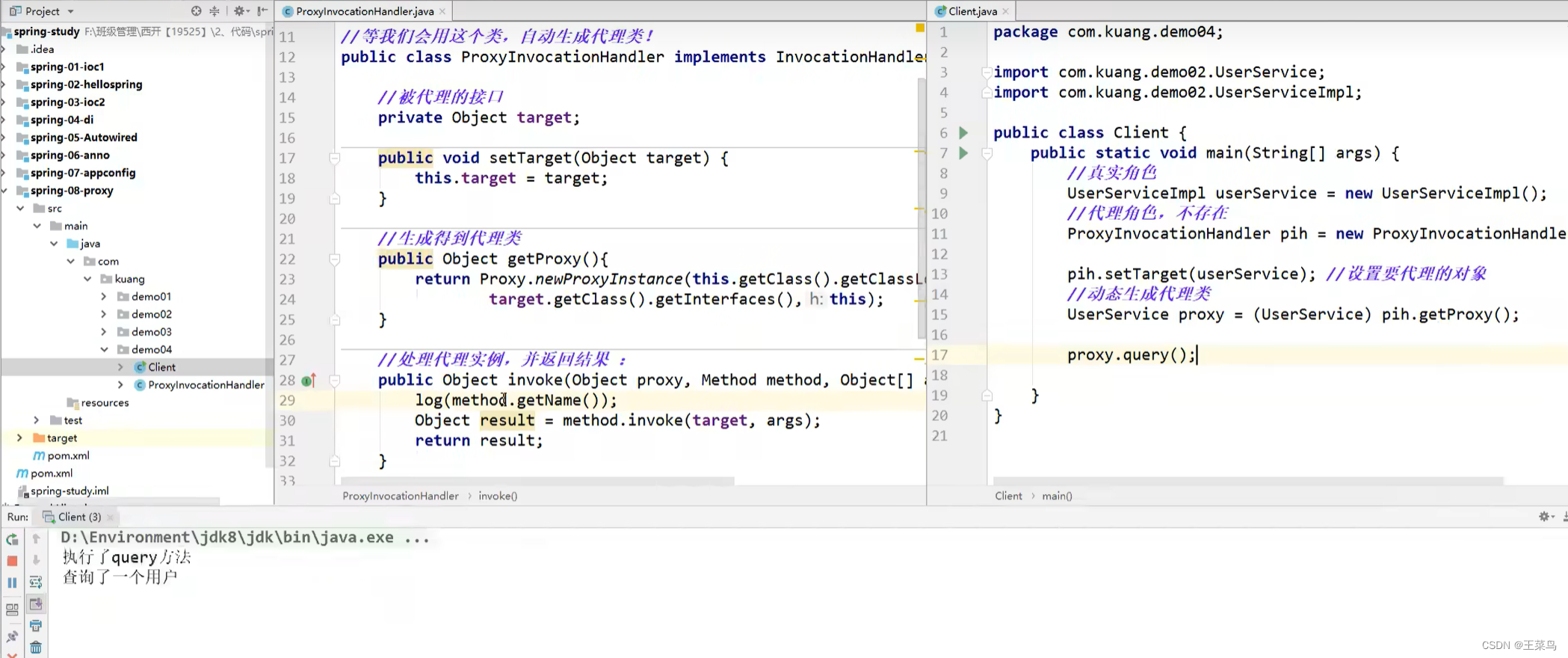The width and height of the screenshot is (1568, 658).
Task: Click the restore layout icon in Run panel
Action: [x=12, y=609]
